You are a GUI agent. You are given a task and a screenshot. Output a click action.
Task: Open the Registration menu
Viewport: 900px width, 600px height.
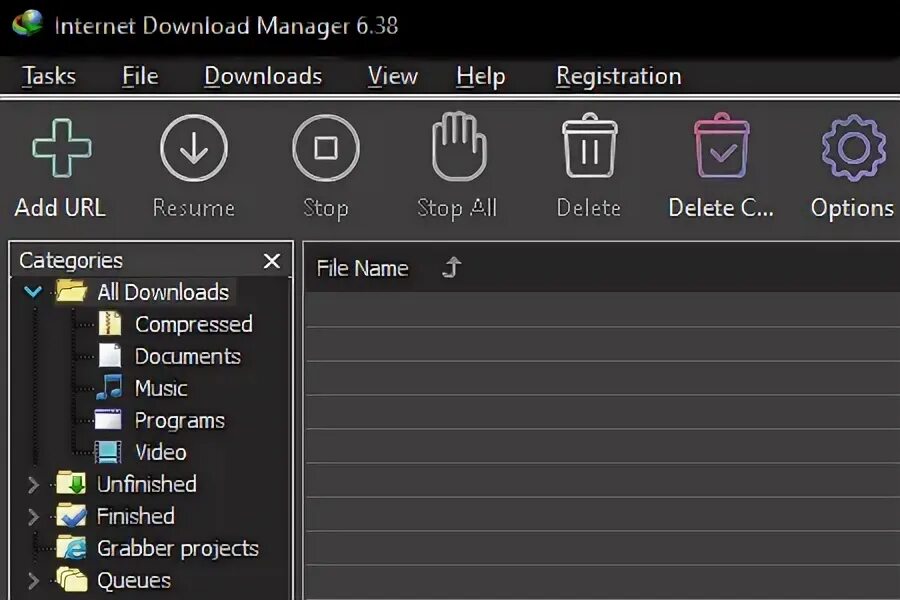(619, 76)
